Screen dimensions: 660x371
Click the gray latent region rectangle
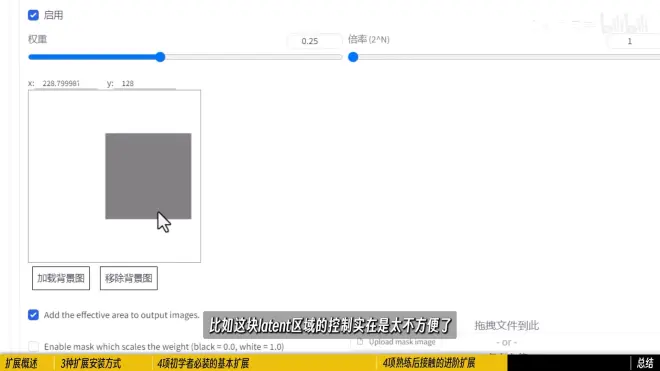click(x=148, y=176)
